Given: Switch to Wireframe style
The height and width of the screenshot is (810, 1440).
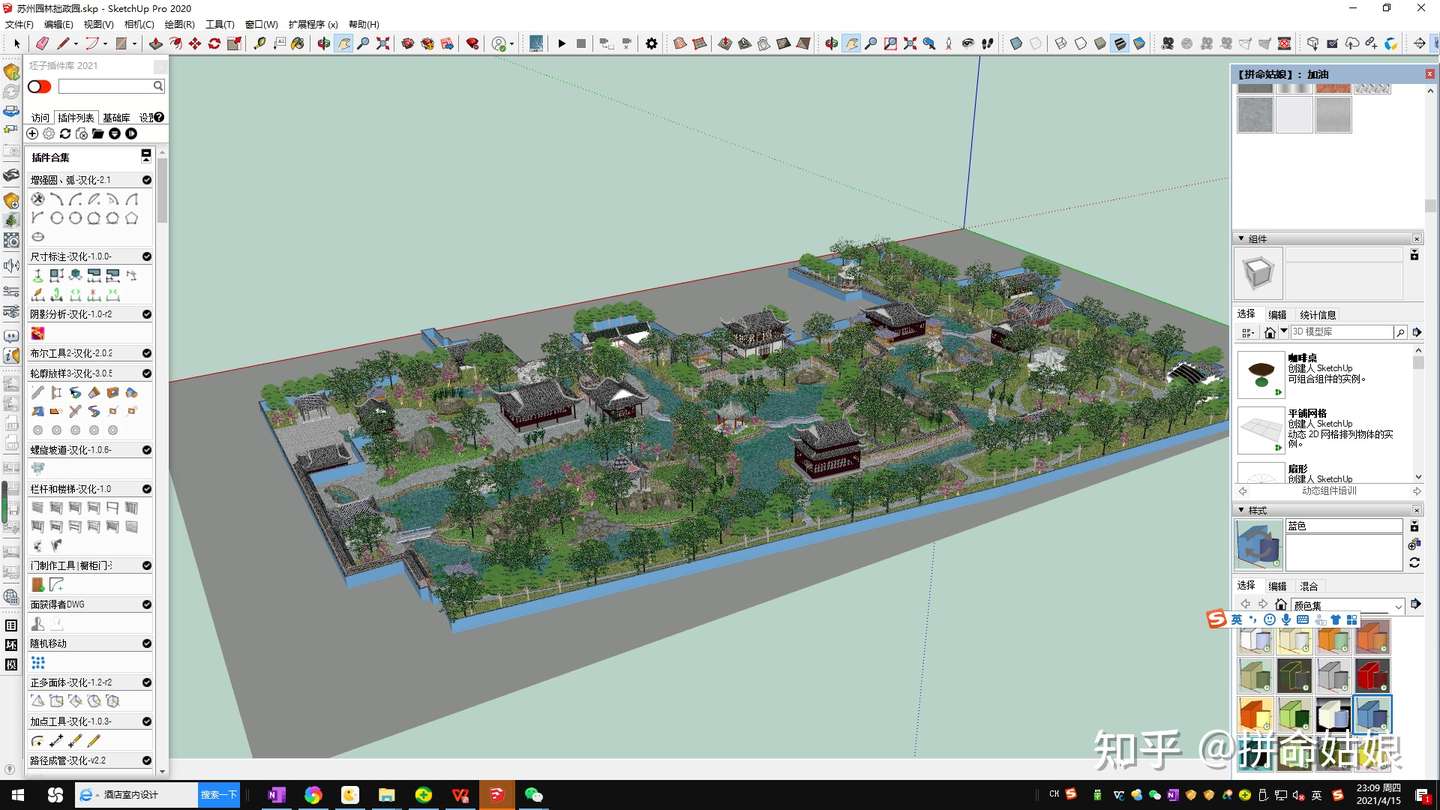Looking at the screenshot, I should point(1061,43).
